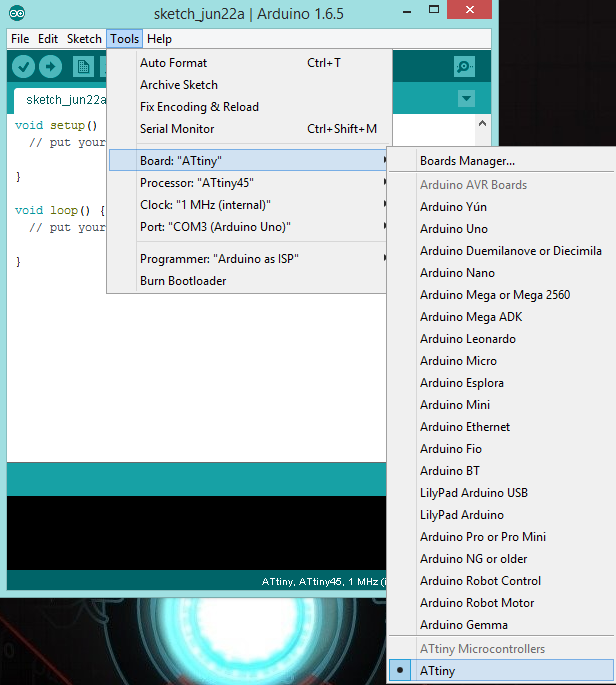Click the editor scrollbar up arrow
This screenshot has height=685, width=616.
(x=482, y=123)
